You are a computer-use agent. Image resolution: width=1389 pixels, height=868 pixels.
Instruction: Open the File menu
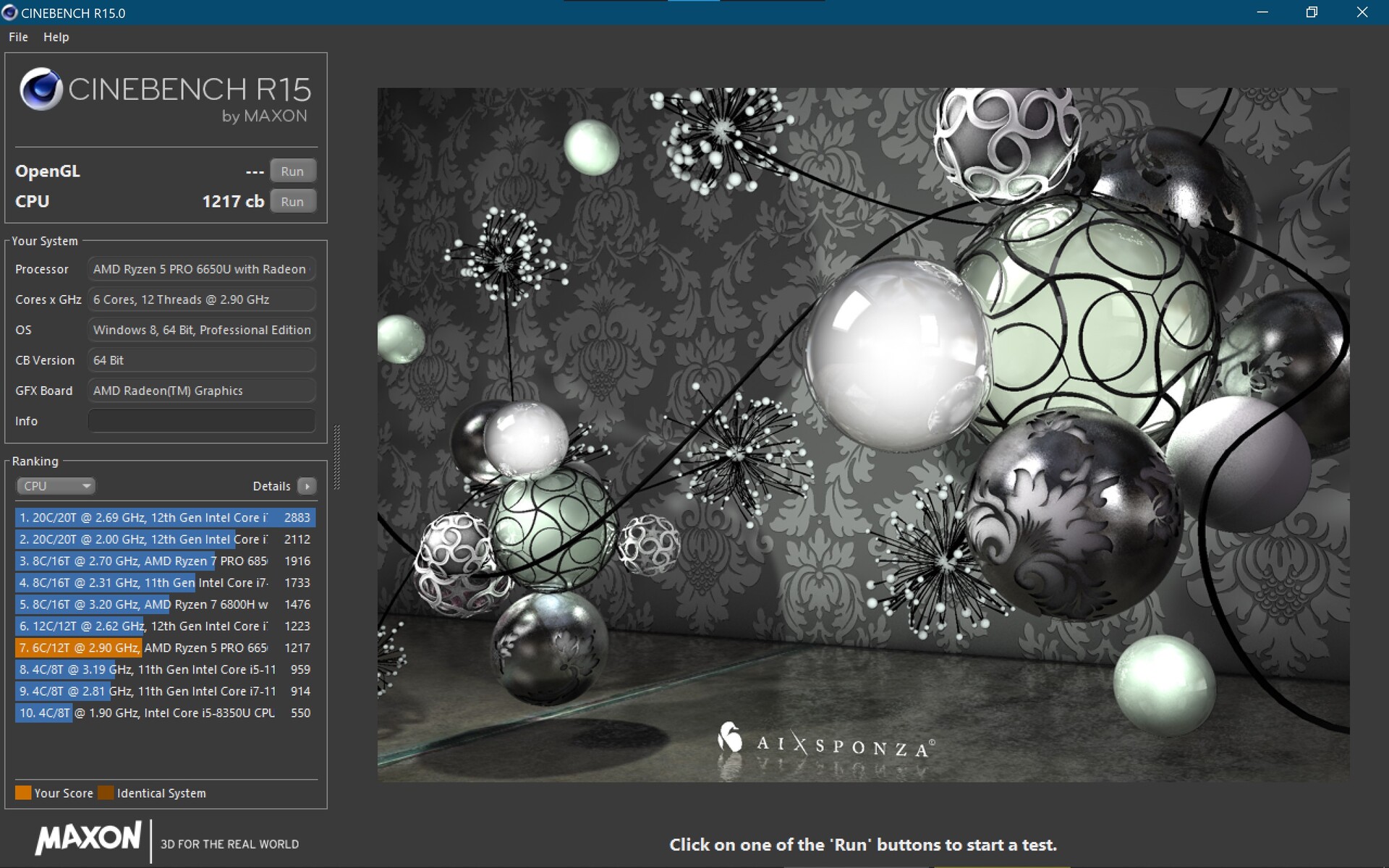coord(18,37)
